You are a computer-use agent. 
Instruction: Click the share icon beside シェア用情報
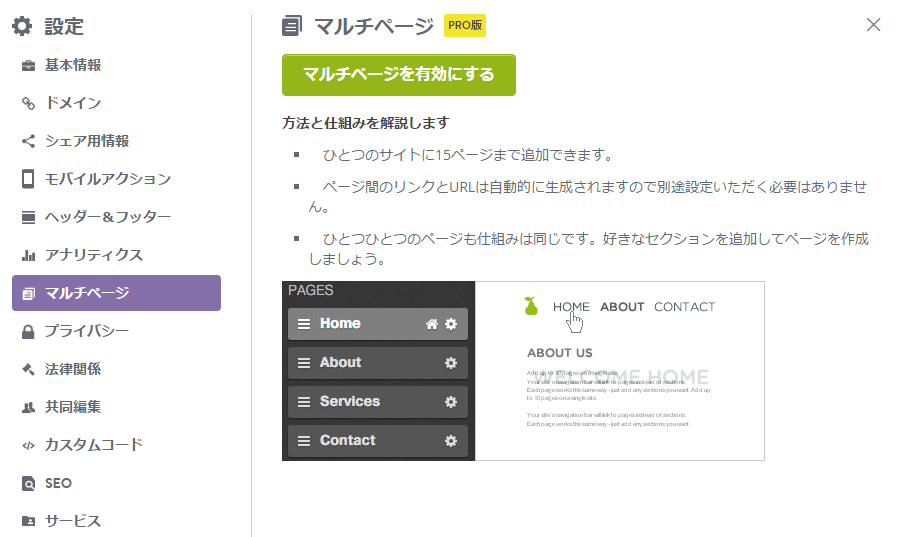(28, 141)
